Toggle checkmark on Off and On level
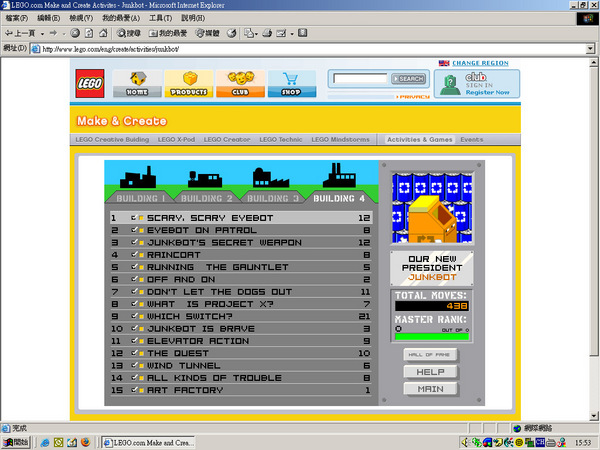Image resolution: width=600 pixels, height=450 pixels. (x=134, y=279)
